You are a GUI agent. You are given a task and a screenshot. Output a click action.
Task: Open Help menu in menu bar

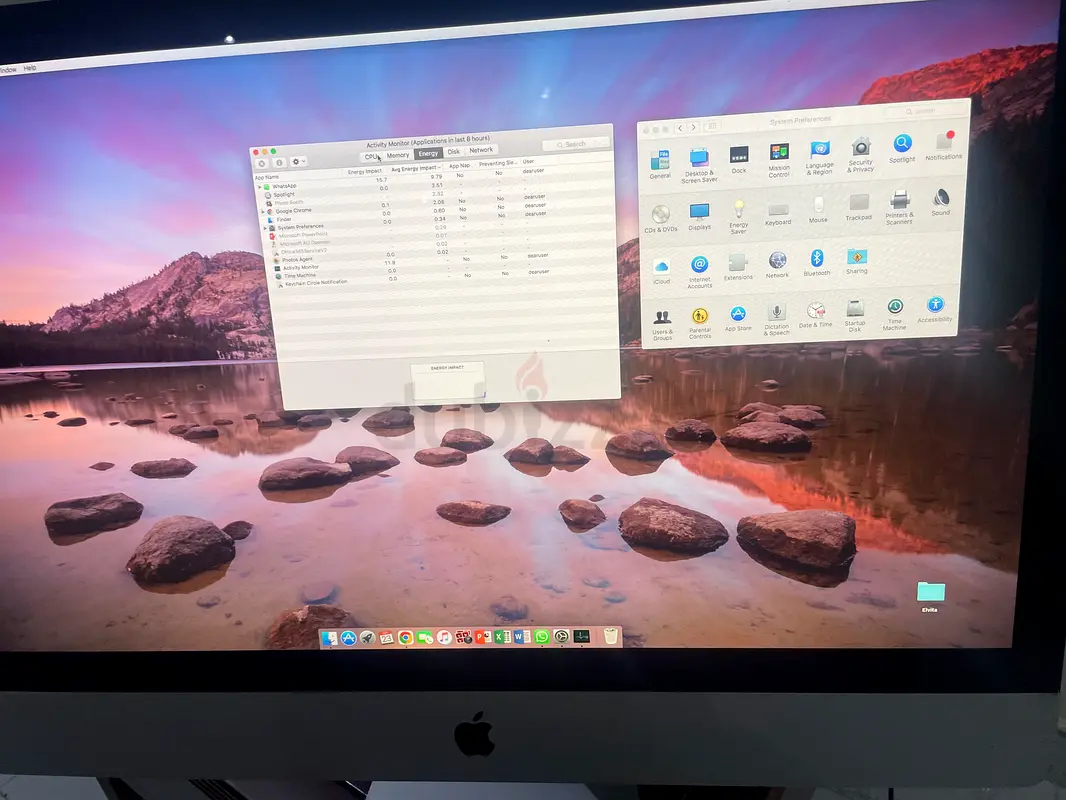[29, 68]
